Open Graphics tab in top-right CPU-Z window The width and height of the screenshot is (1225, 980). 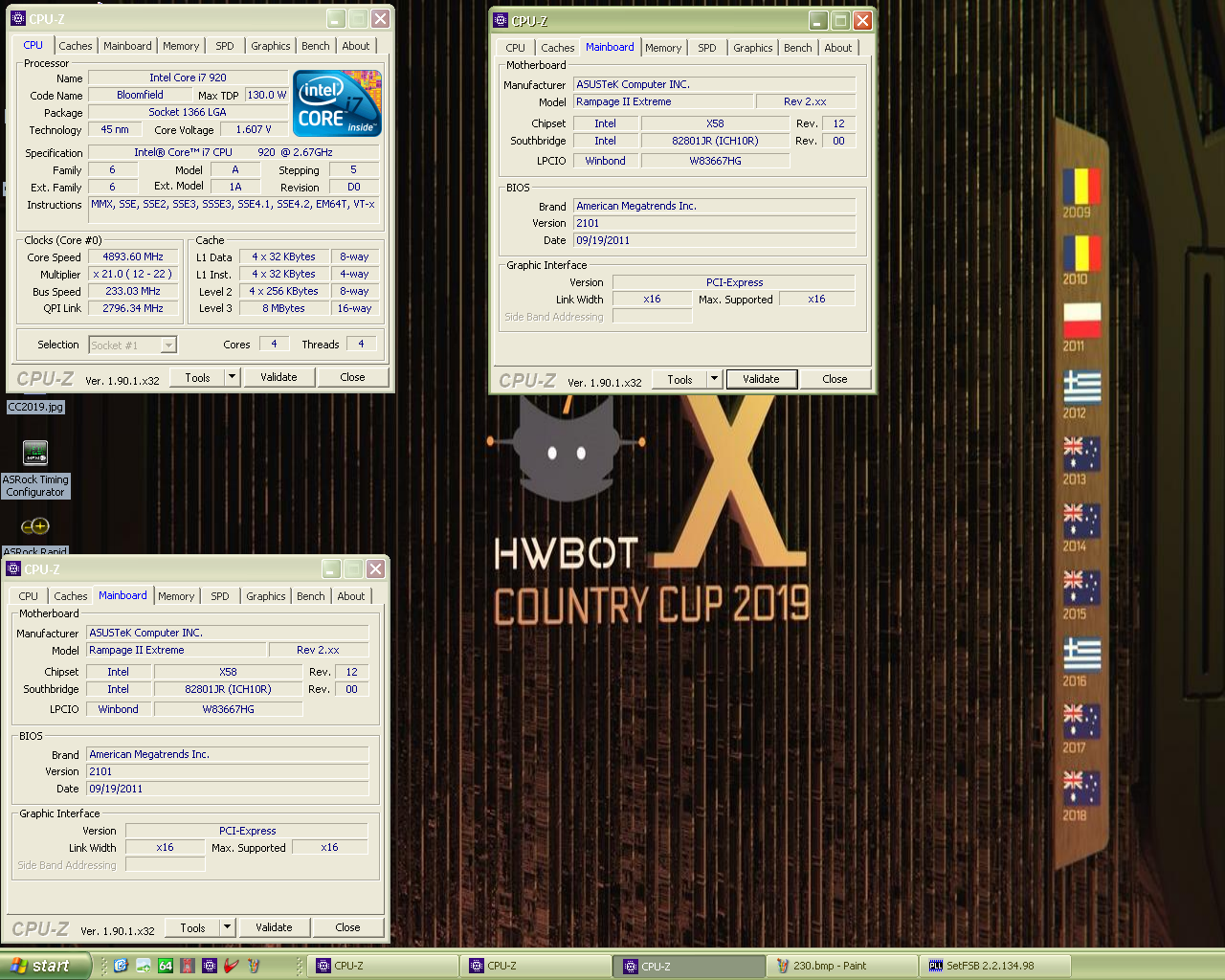[x=753, y=48]
